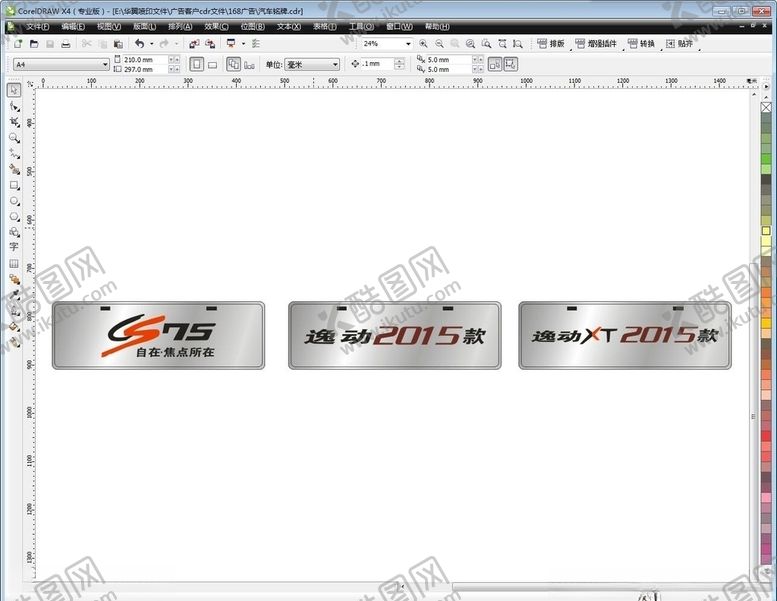Open the 文件(F) menu
Screen dimensions: 777x601
pos(38,26)
